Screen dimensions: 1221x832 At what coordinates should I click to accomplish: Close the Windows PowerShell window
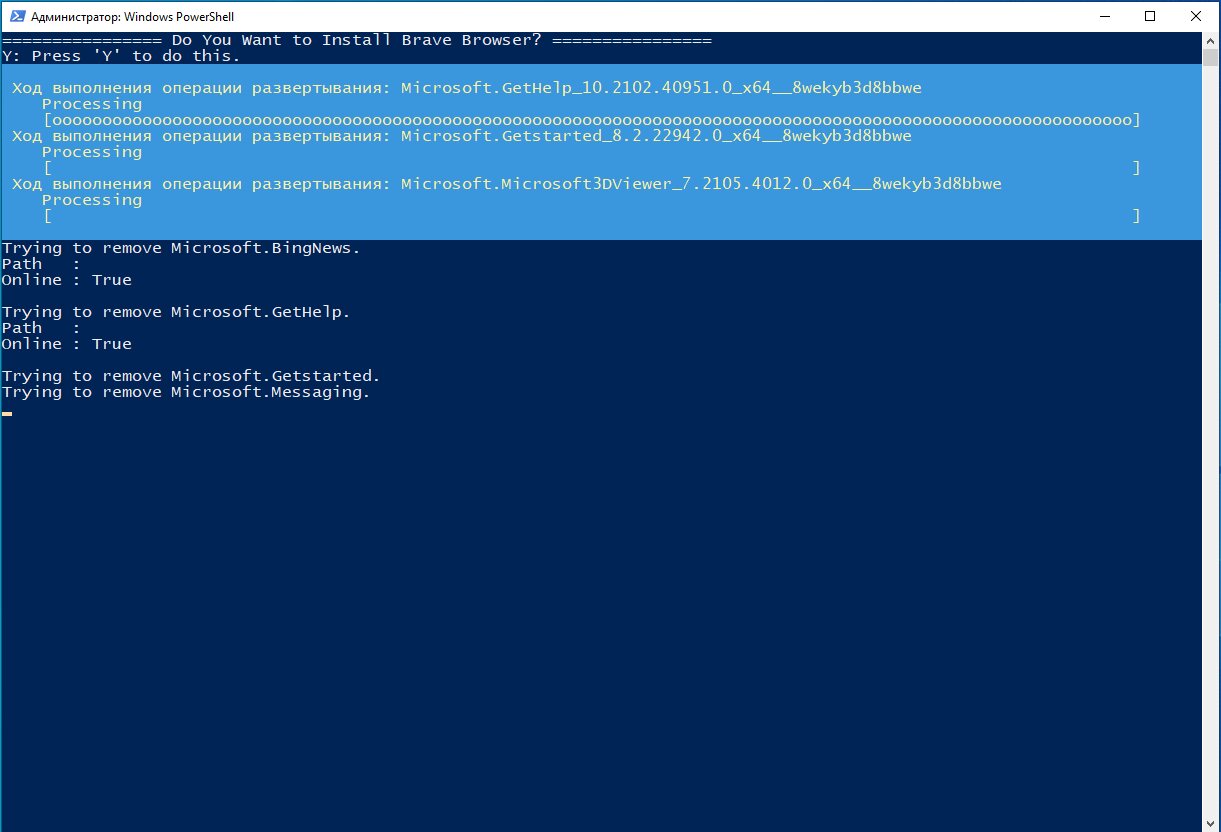click(1196, 16)
